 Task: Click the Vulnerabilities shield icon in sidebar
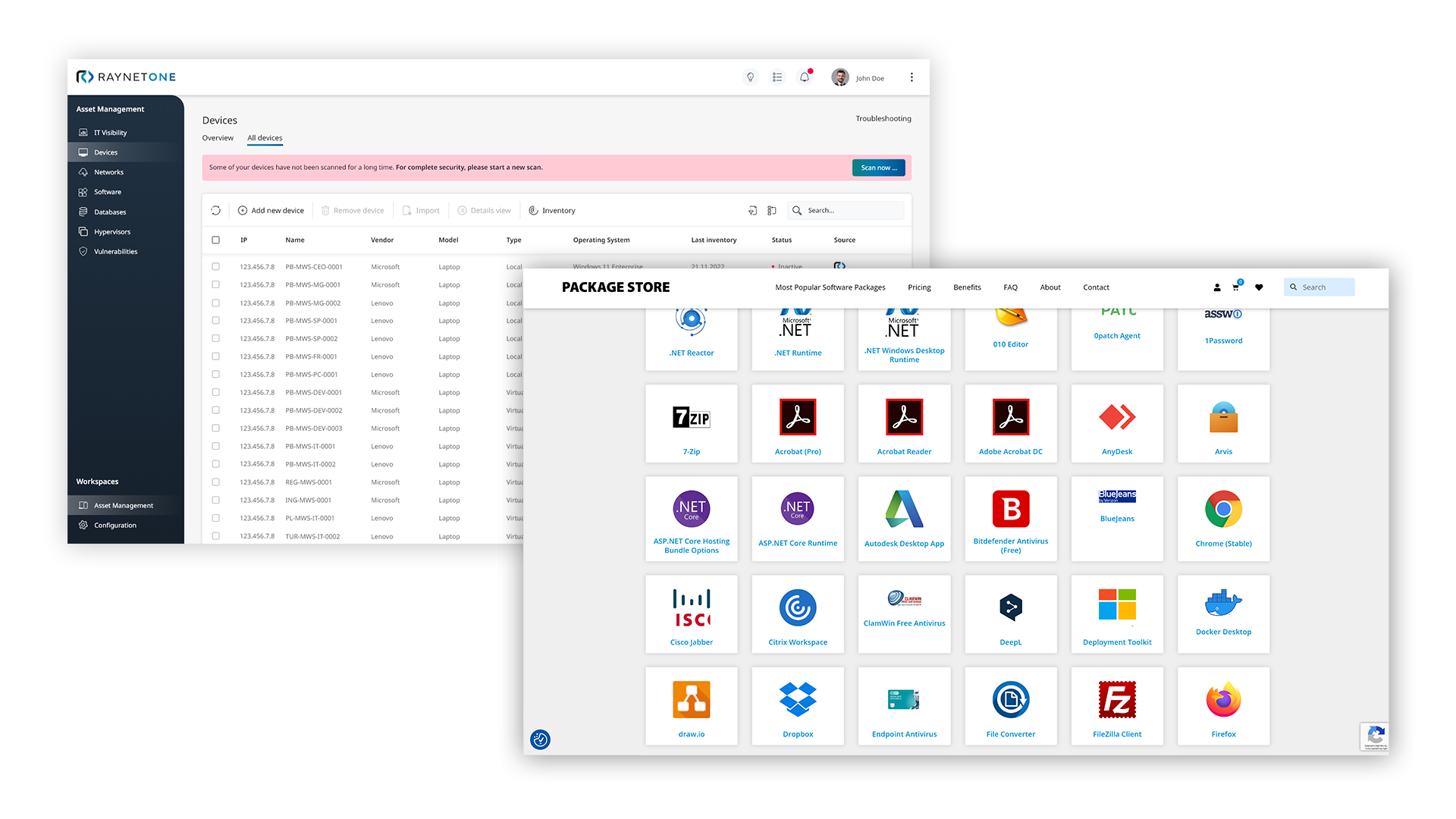[83, 252]
